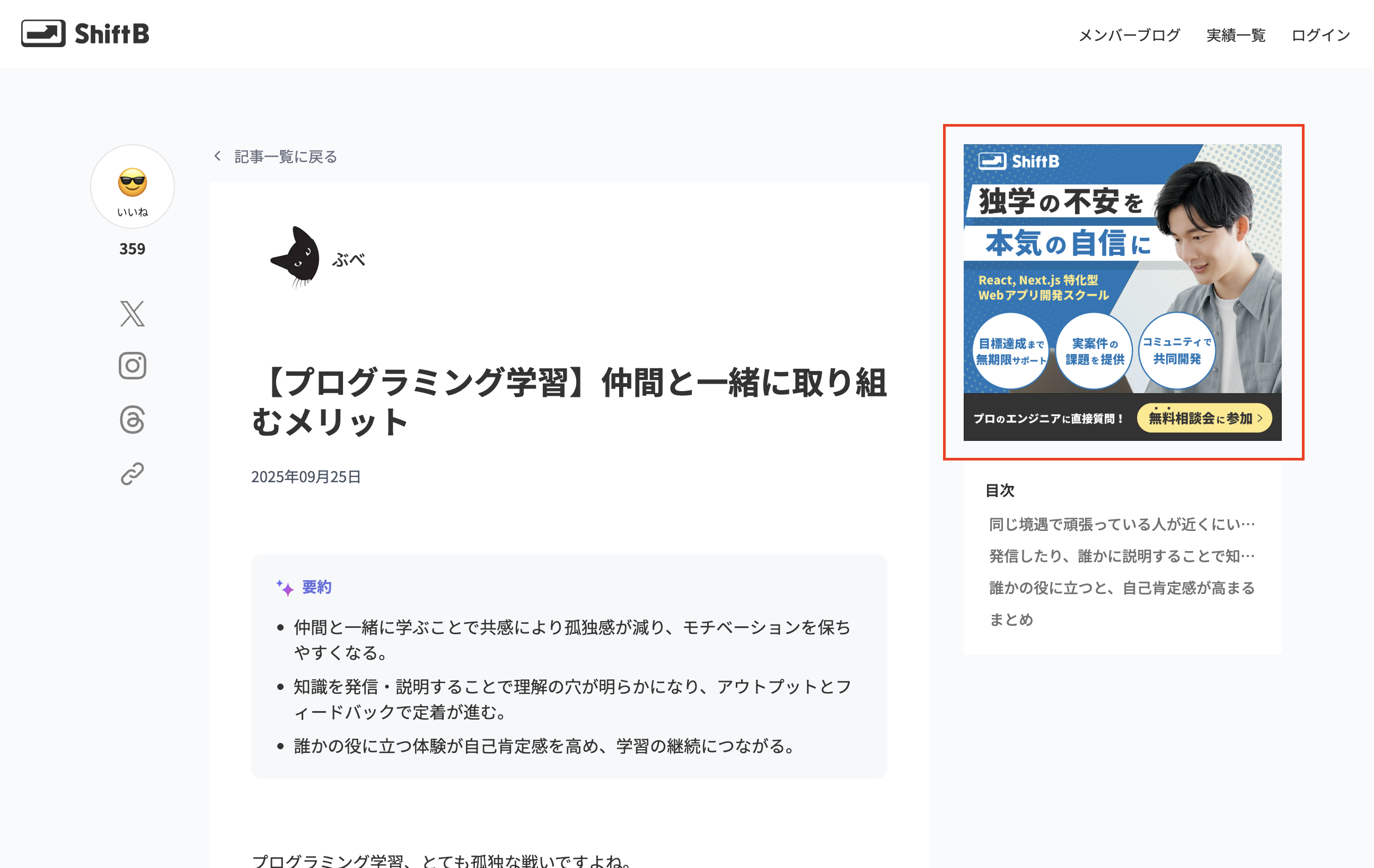The image size is (1374, 868).
Task: Click back chevron beside 記事一覧に戻る
Action: (x=217, y=156)
